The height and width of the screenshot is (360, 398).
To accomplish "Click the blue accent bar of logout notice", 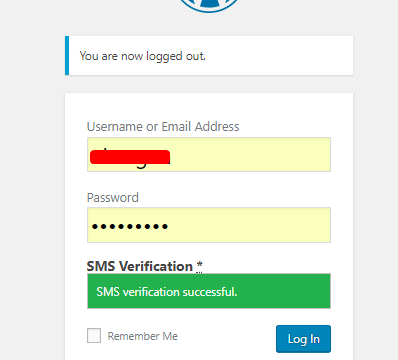I will (67, 56).
